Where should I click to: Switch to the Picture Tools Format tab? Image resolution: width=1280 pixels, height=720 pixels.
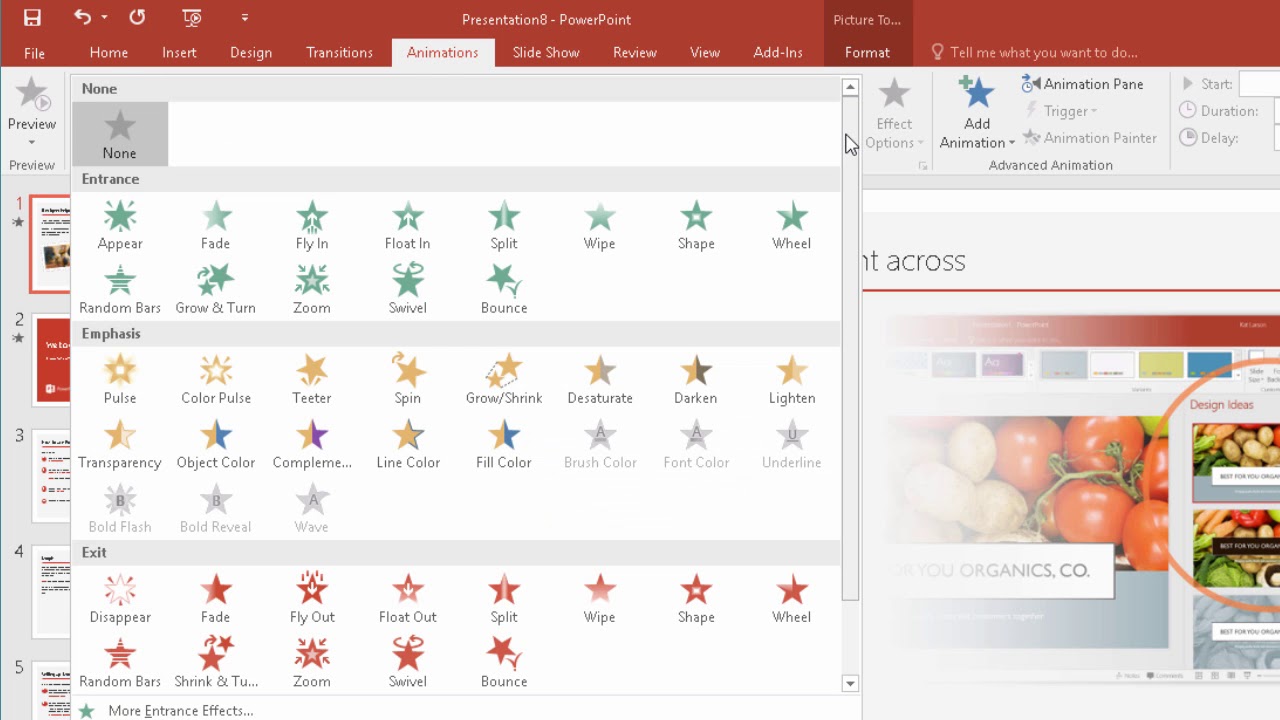click(x=867, y=53)
